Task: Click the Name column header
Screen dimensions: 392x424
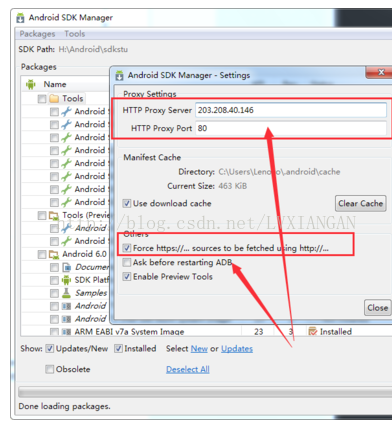Action: 55,84
